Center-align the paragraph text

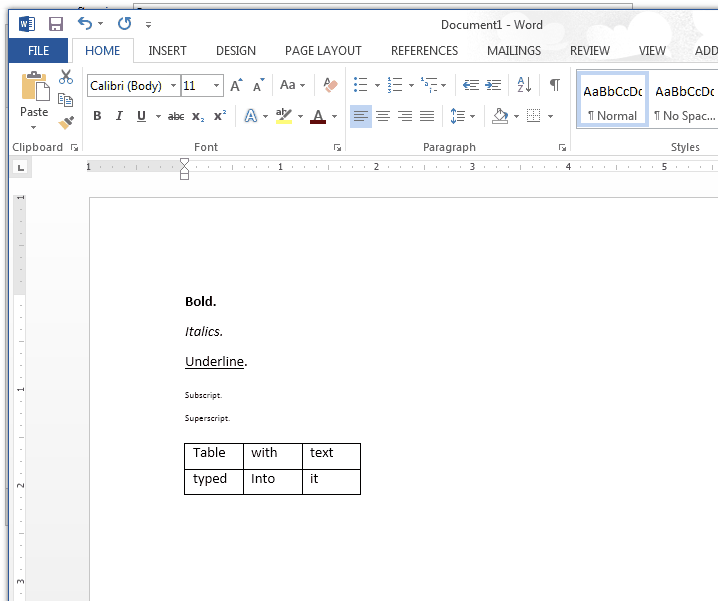tap(383, 117)
